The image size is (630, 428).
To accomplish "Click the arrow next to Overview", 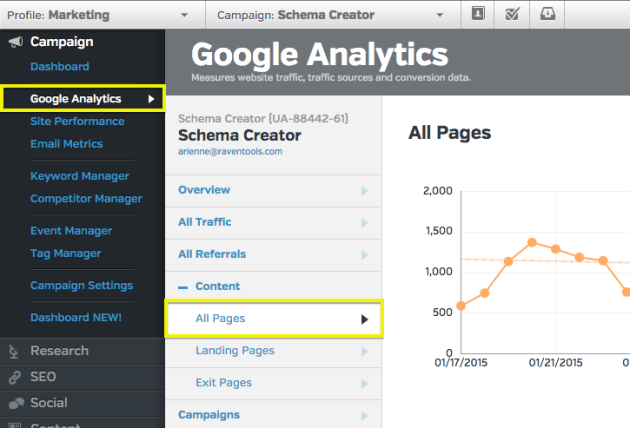I will pos(364,191).
